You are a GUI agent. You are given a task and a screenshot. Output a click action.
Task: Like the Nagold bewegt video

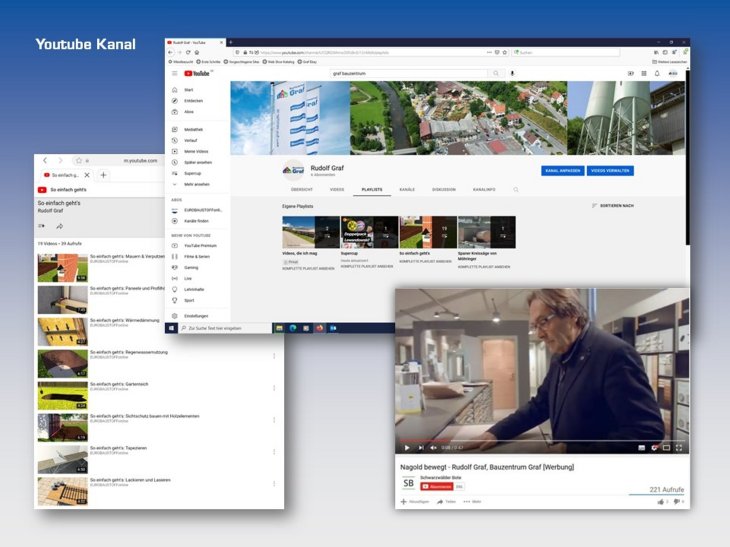(662, 501)
